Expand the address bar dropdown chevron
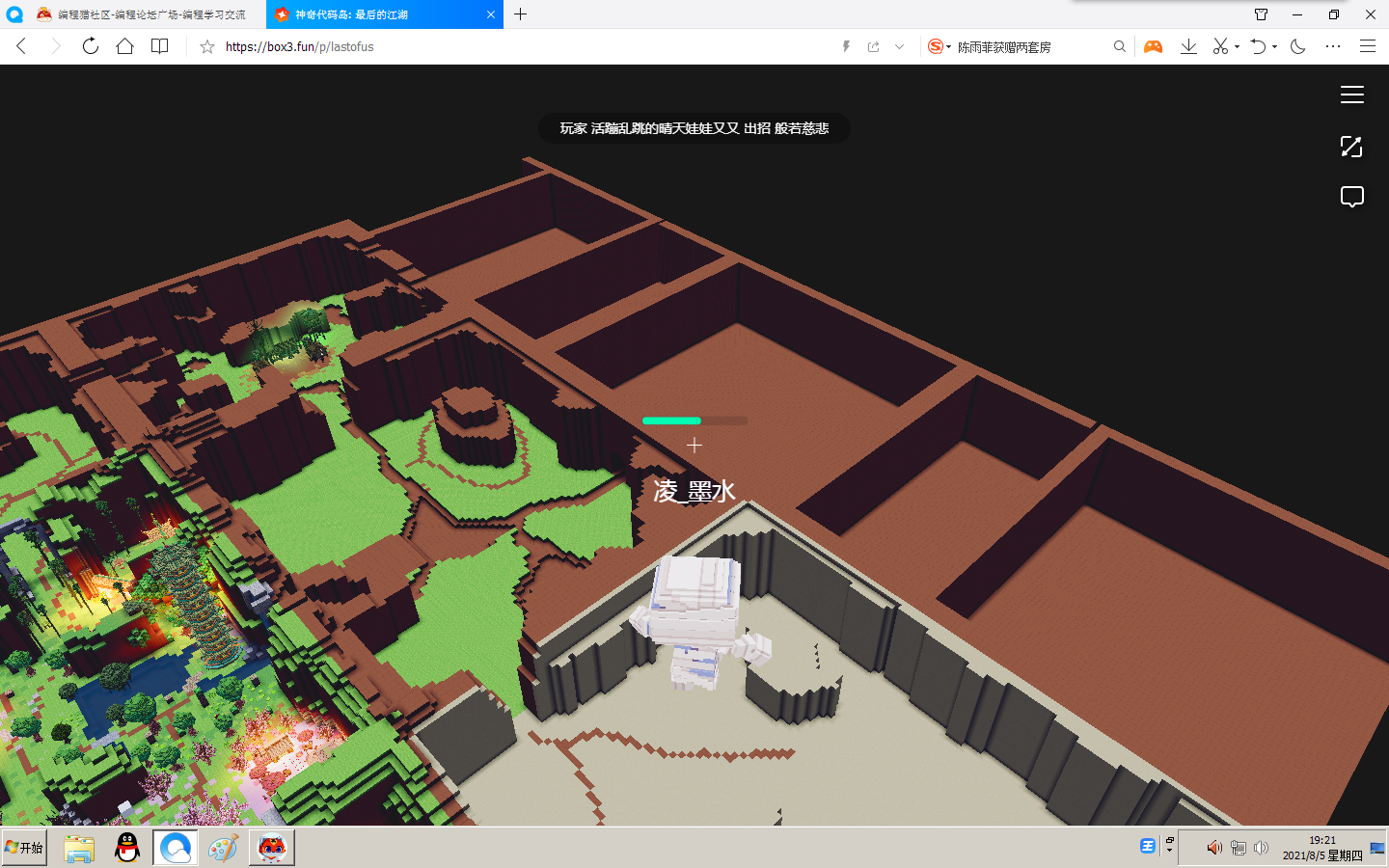Image resolution: width=1389 pixels, height=868 pixels. (899, 46)
